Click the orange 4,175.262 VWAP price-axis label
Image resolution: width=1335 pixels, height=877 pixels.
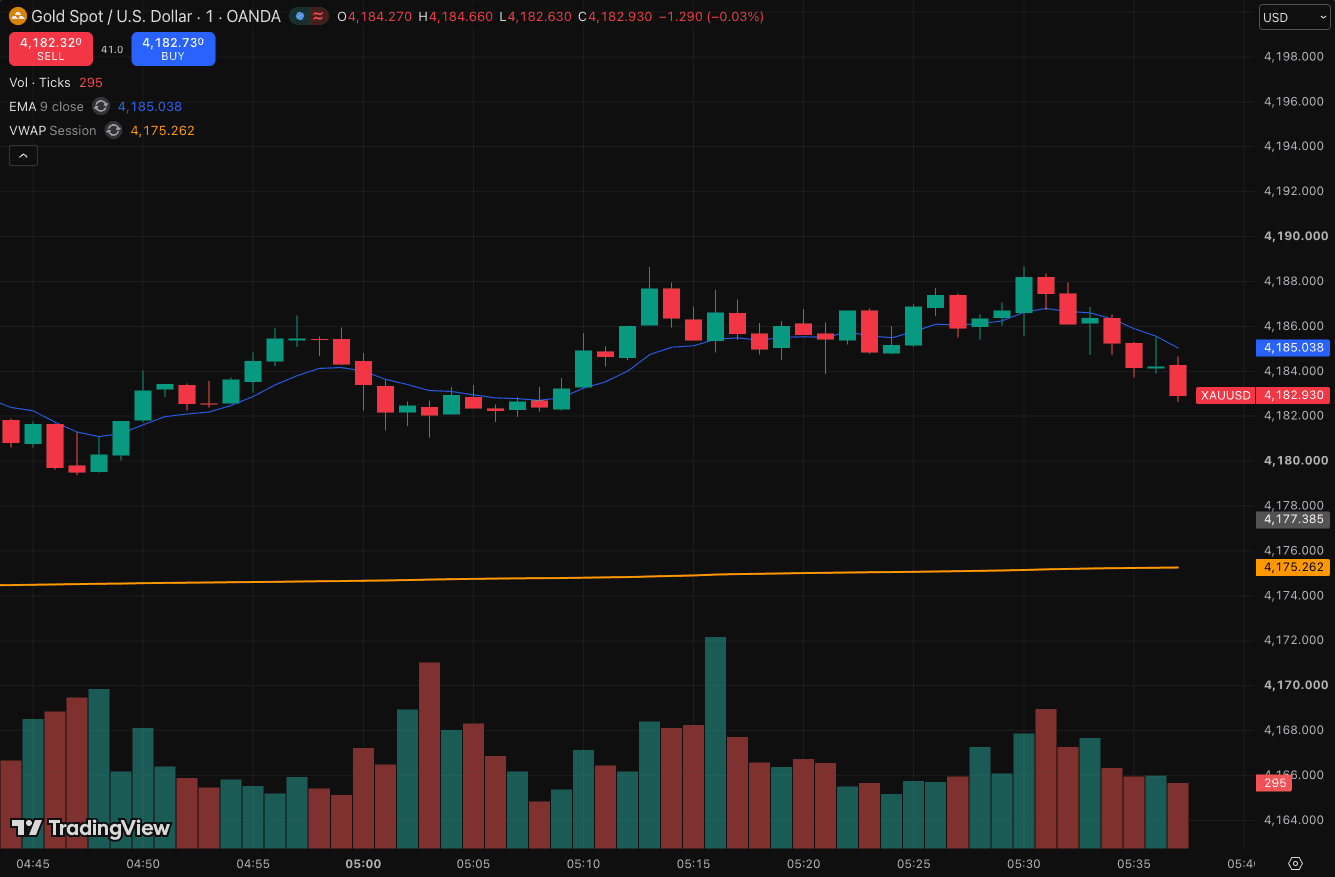click(1292, 567)
